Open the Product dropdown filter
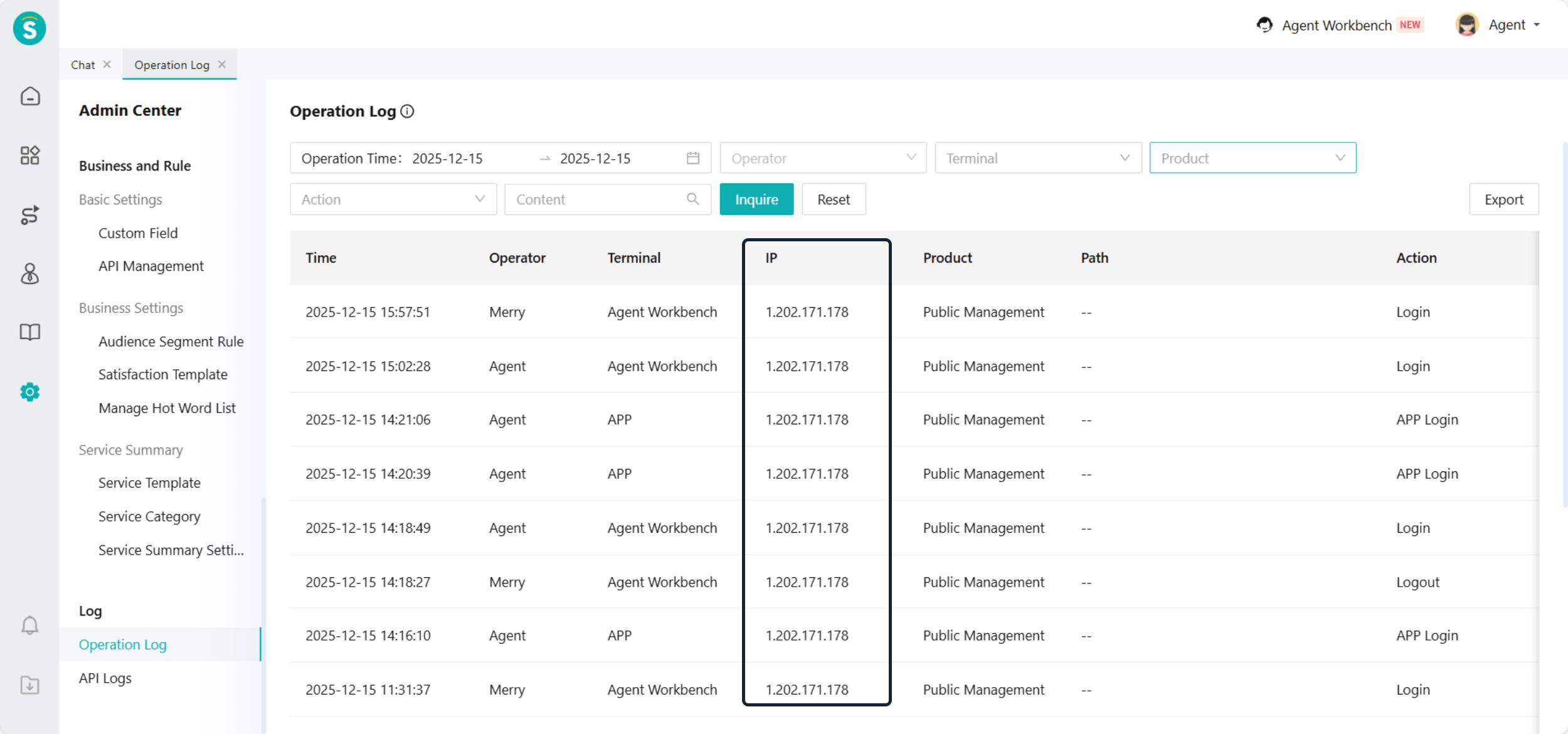The height and width of the screenshot is (734, 1568). (x=1252, y=158)
